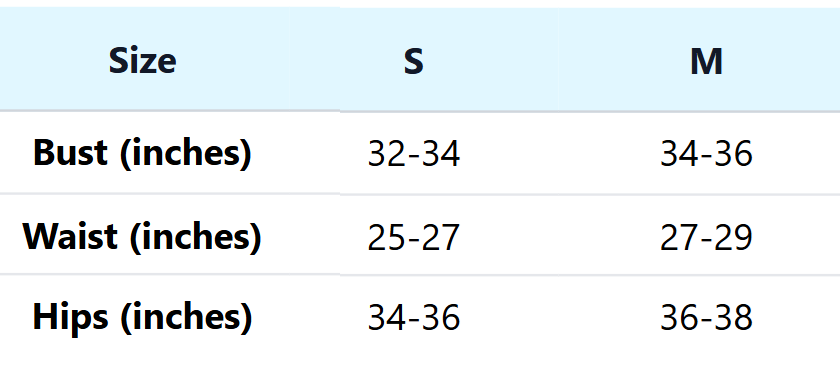The image size is (840, 388).
Task: Select the small bust value 32-34
Action: tap(414, 154)
